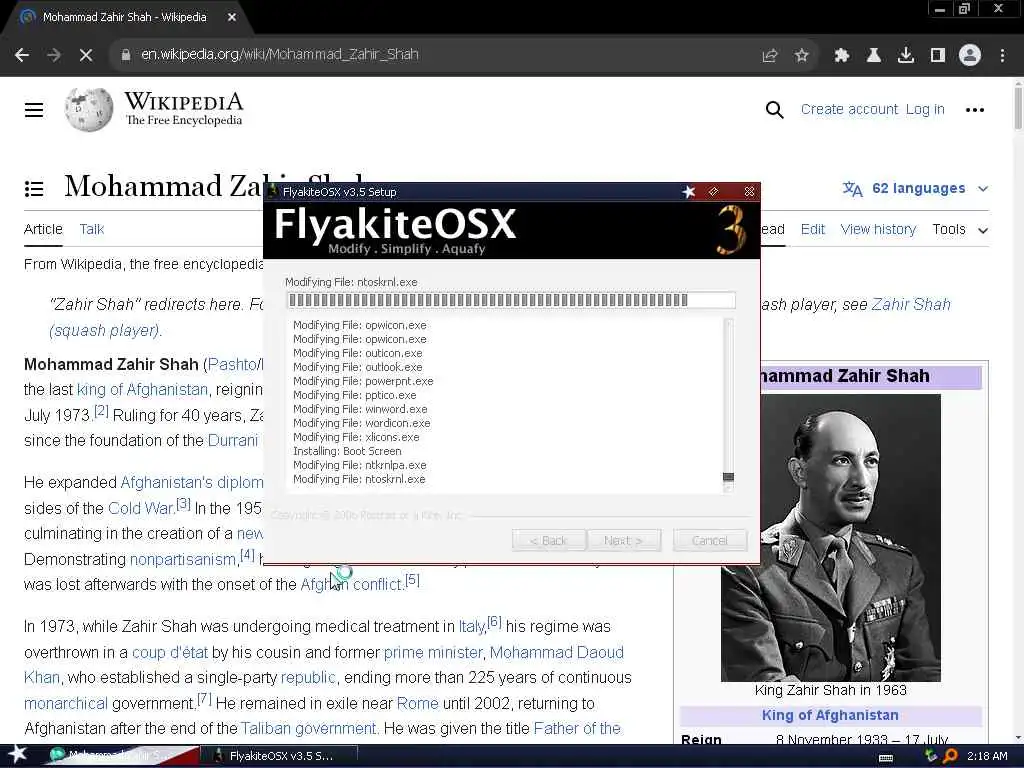
Task: Open the Taliban government link
Action: click(x=308, y=729)
